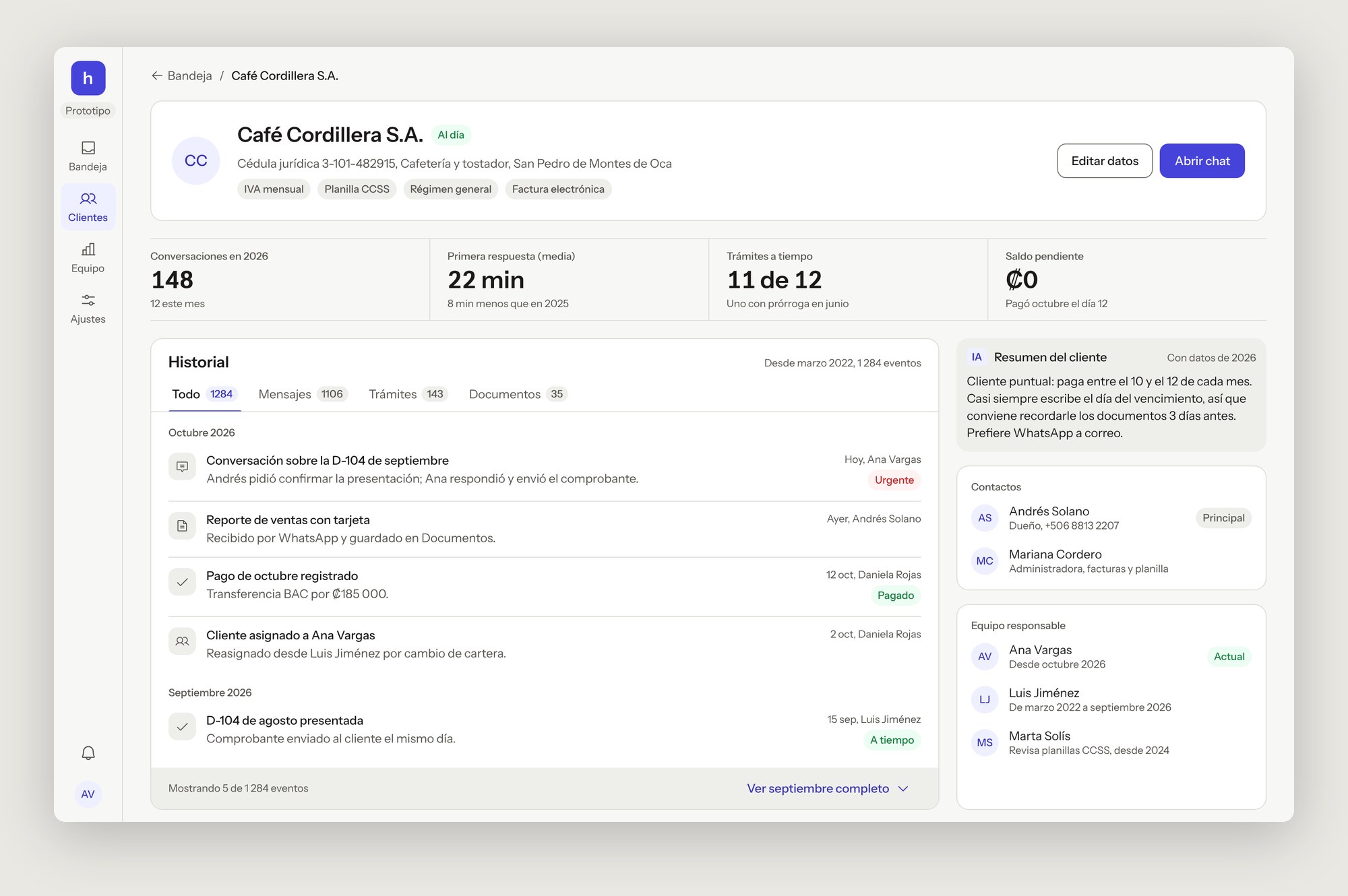The height and width of the screenshot is (896, 1348).
Task: Switch to the Trámites tab
Action: [408, 394]
